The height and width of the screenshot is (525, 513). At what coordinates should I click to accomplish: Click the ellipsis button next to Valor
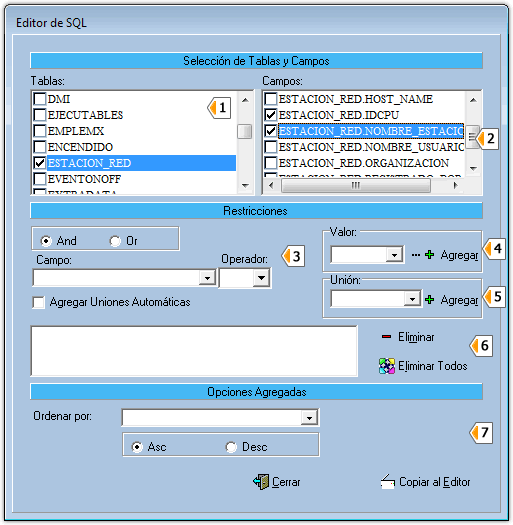(416, 255)
